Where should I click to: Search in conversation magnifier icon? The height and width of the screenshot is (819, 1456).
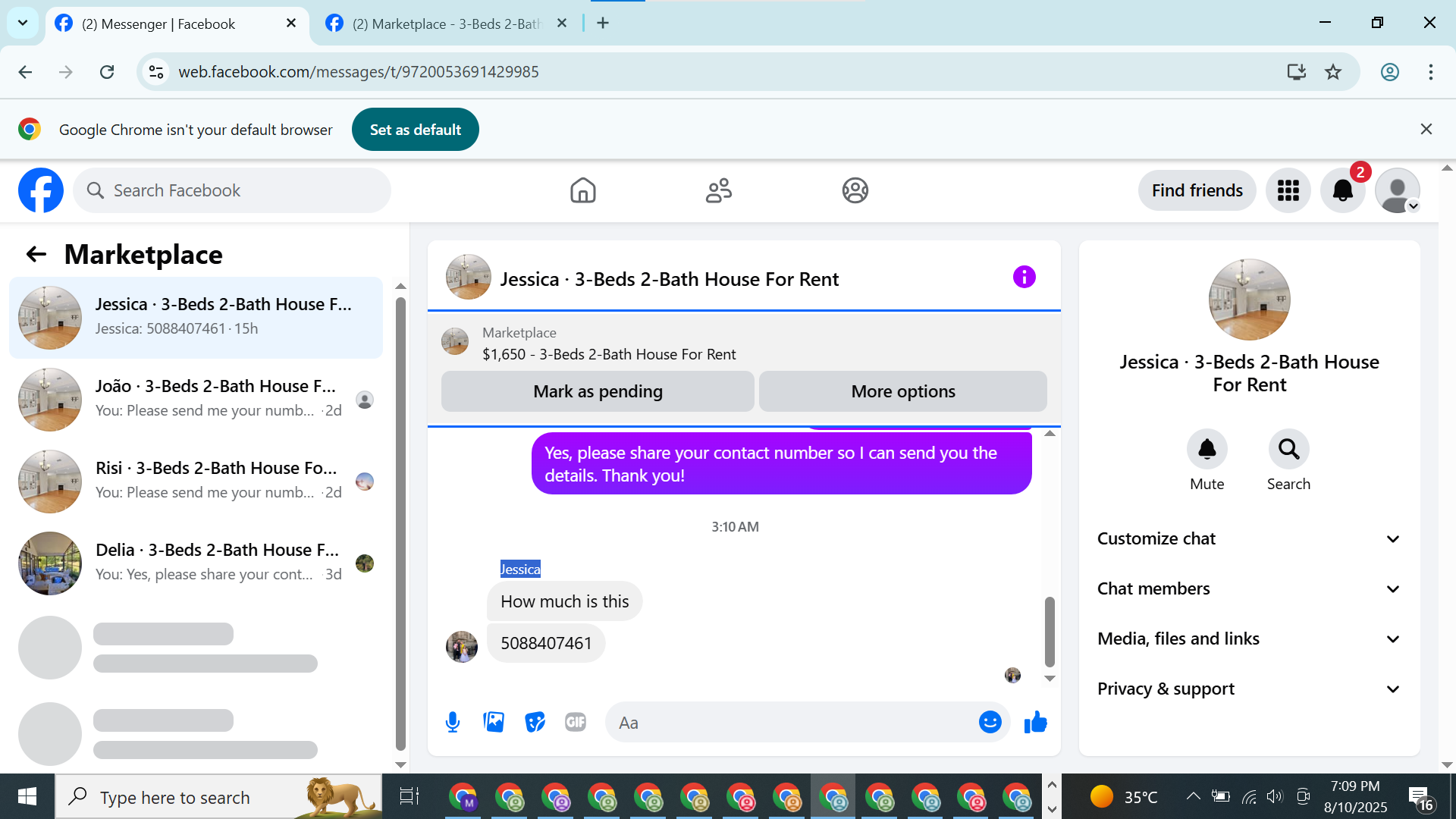tap(1288, 450)
